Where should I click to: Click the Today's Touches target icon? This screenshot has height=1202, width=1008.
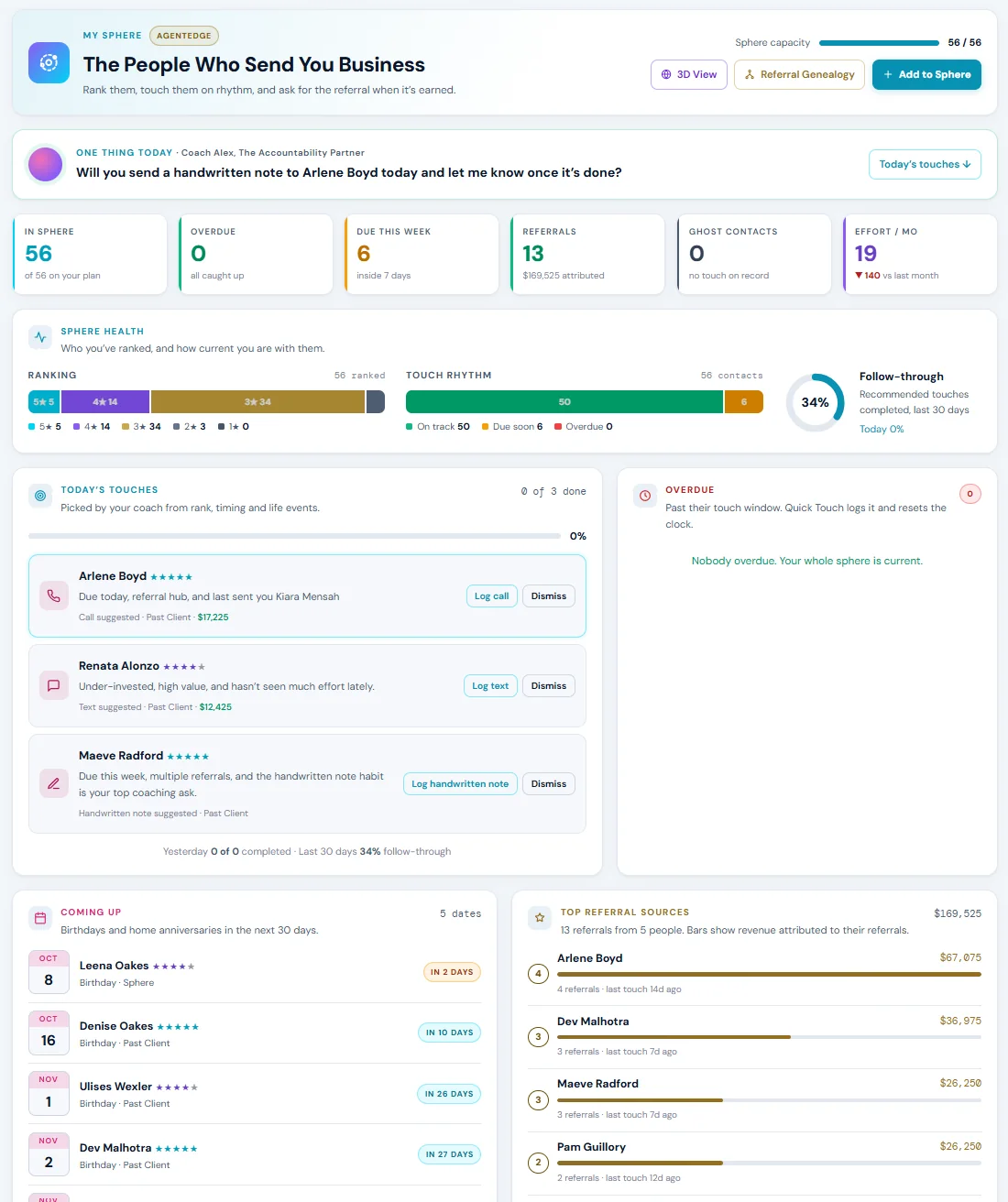click(40, 496)
